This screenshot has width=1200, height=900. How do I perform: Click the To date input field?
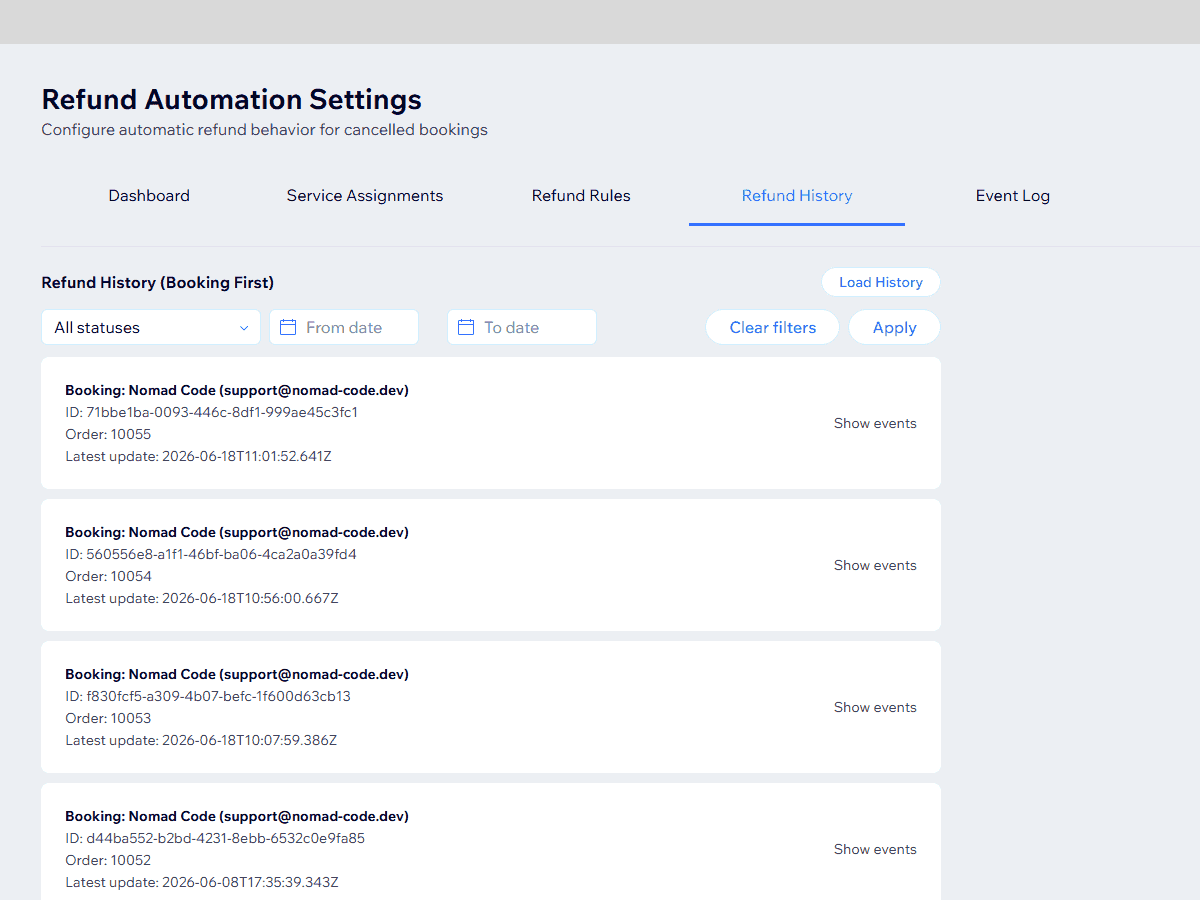coord(522,327)
